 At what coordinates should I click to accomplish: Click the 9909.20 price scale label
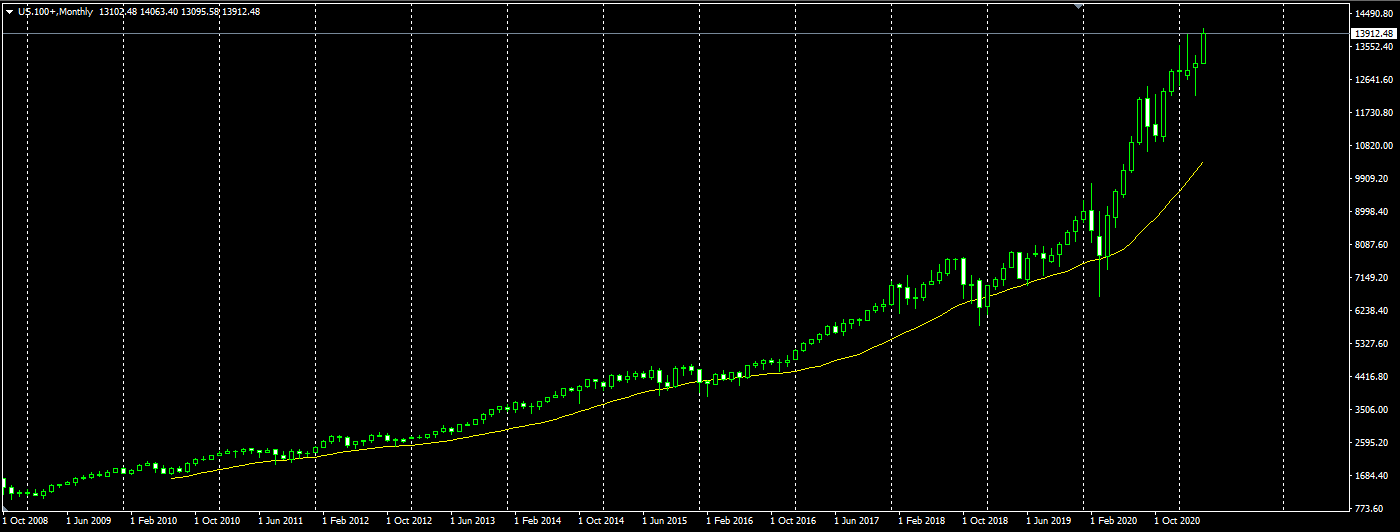[x=1373, y=179]
